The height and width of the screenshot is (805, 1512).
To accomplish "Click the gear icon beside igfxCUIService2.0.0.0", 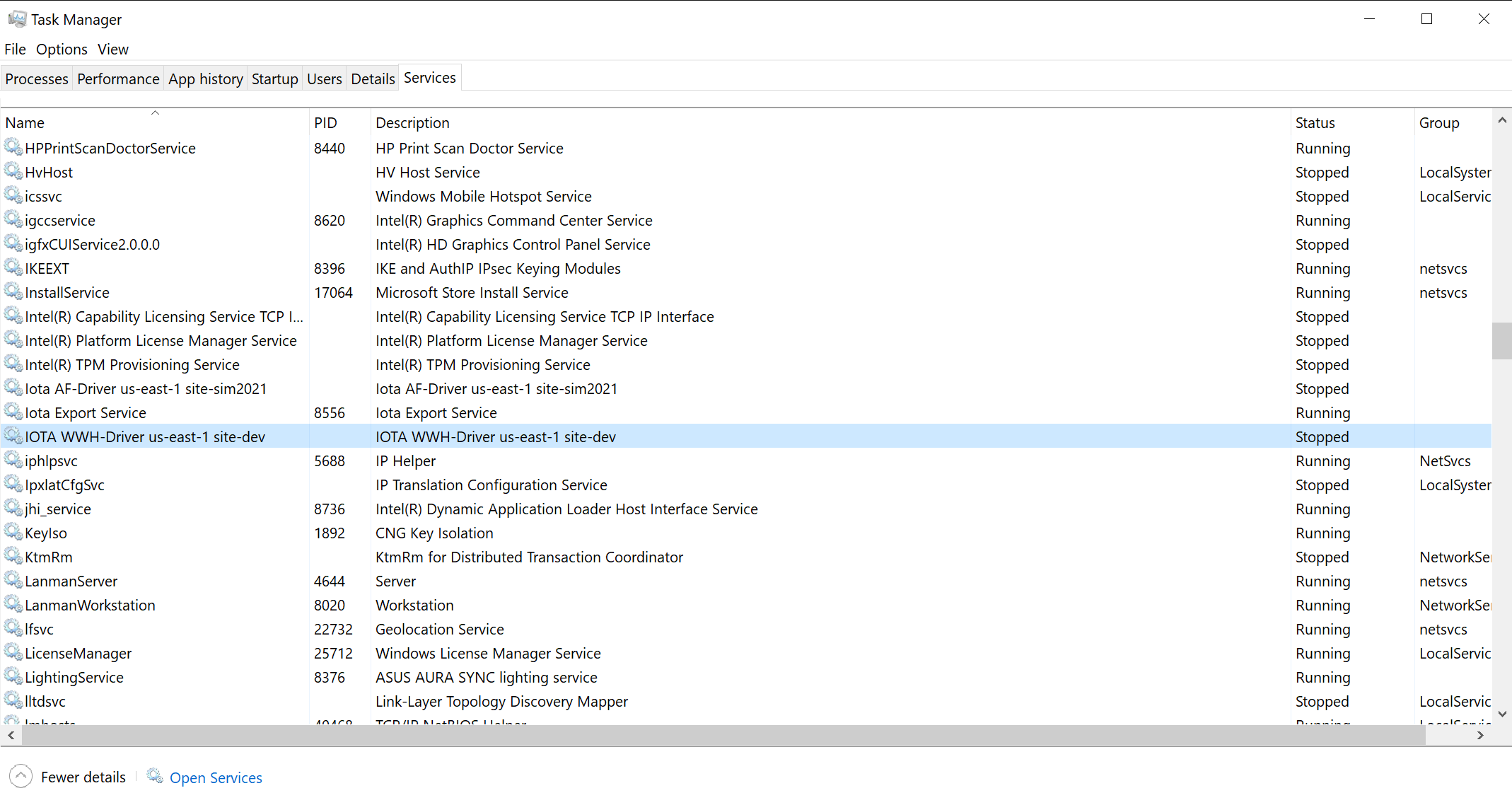I will coord(13,243).
